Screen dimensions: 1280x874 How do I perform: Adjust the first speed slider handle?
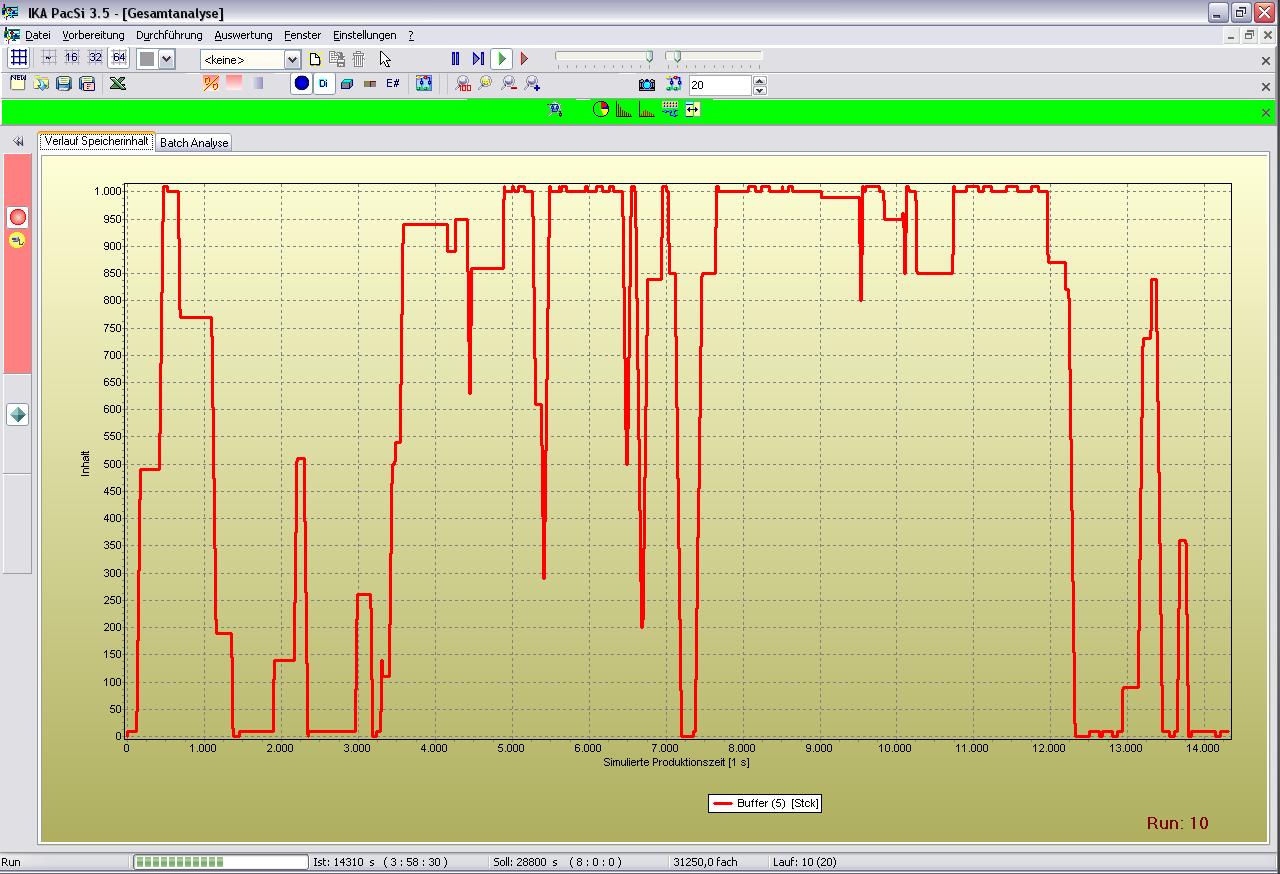(649, 58)
